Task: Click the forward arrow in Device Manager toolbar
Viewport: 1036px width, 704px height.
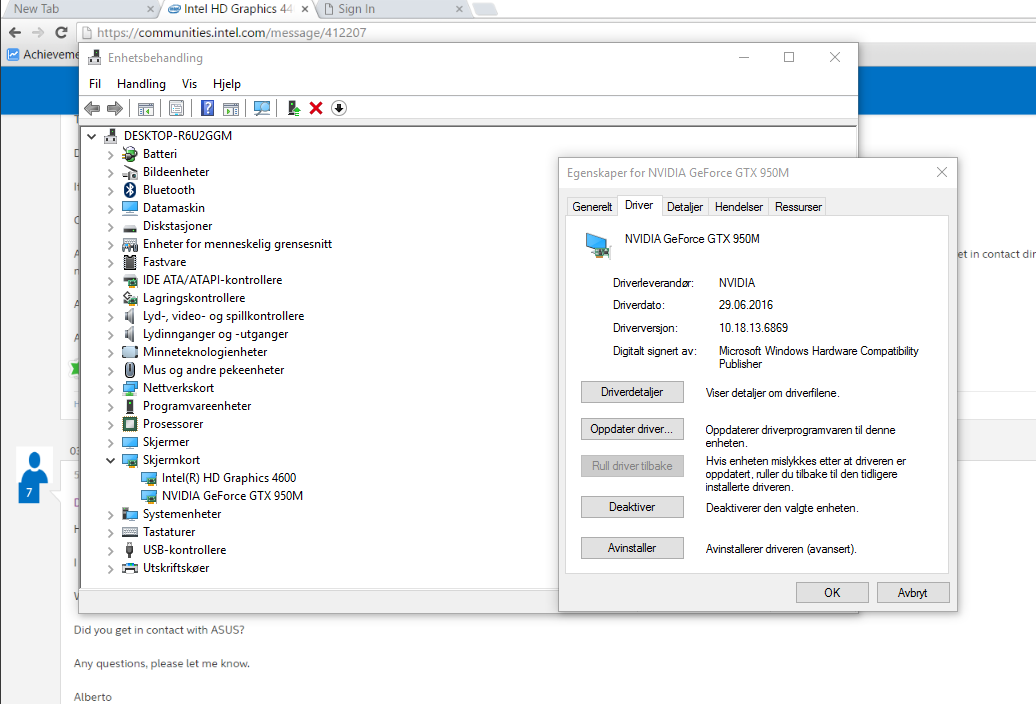Action: (x=115, y=108)
